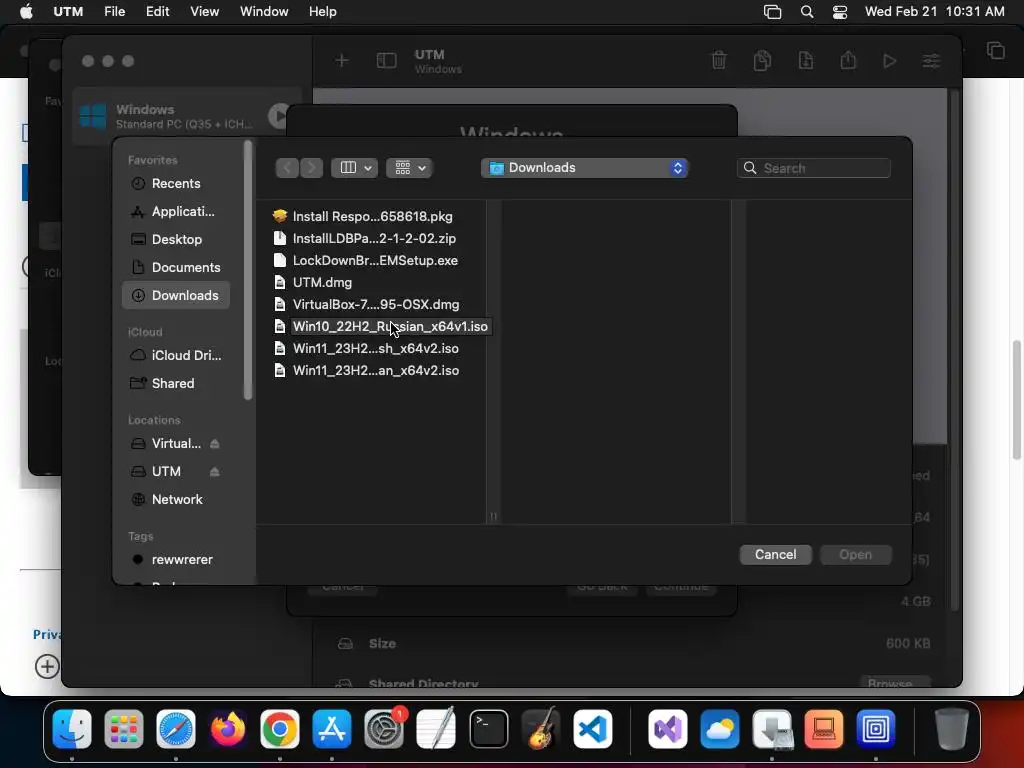The image size is (1024, 768).
Task: Select the UTM.dmg file
Action: pyautogui.click(x=323, y=283)
